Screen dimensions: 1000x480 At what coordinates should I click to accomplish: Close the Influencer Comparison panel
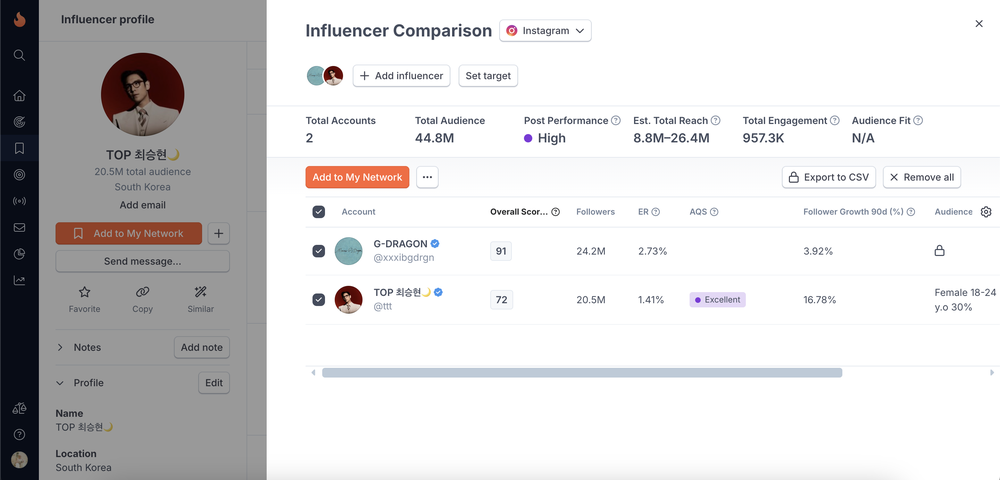(979, 24)
